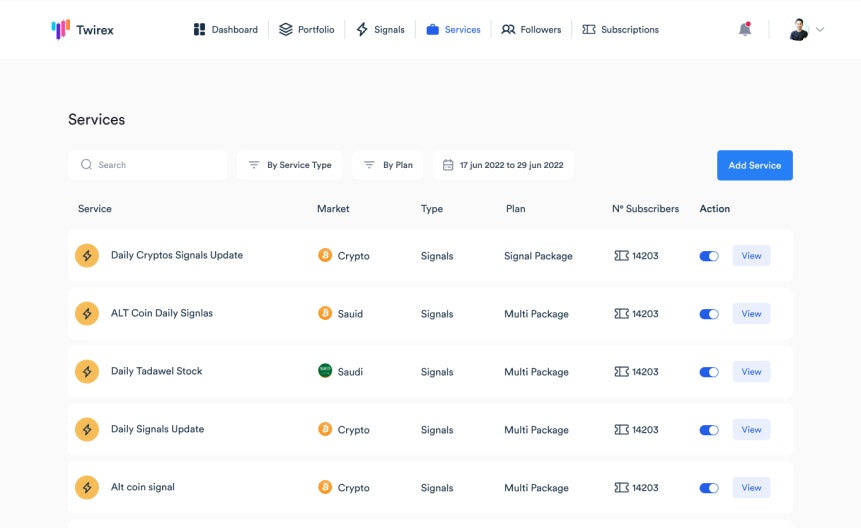The image size is (861, 528).
Task: Click lightning icon of ALT Coin Daily Signlas
Action: [x=87, y=313]
